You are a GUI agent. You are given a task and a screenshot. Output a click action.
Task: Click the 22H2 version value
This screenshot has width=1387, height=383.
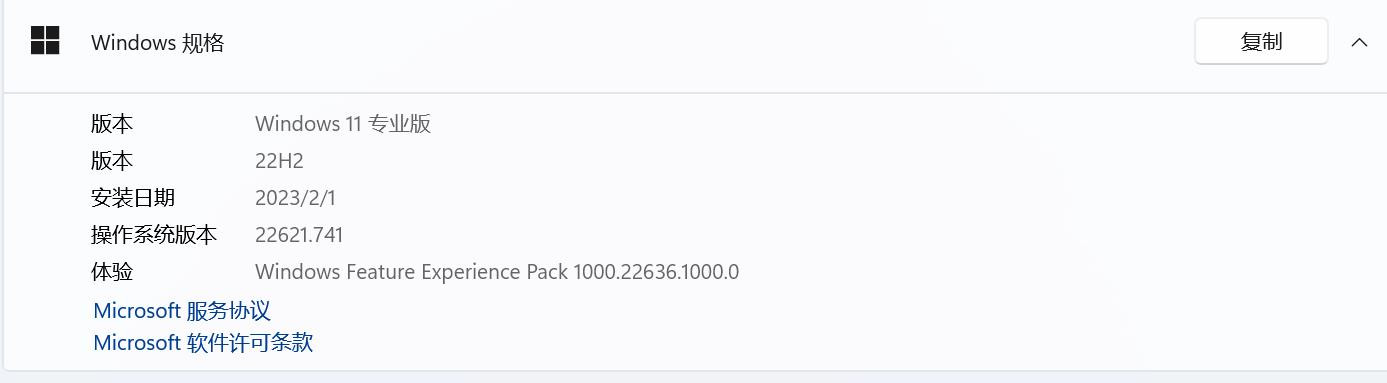279,161
